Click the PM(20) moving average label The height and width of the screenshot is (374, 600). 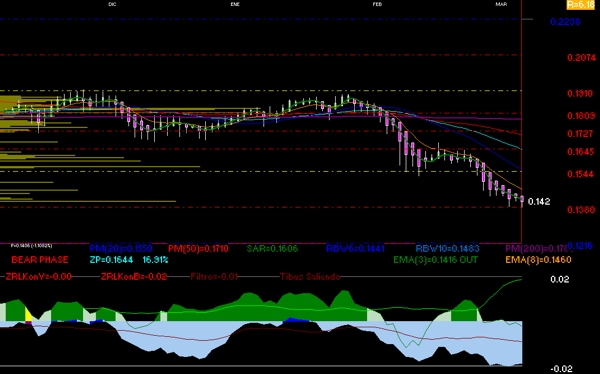point(121,249)
